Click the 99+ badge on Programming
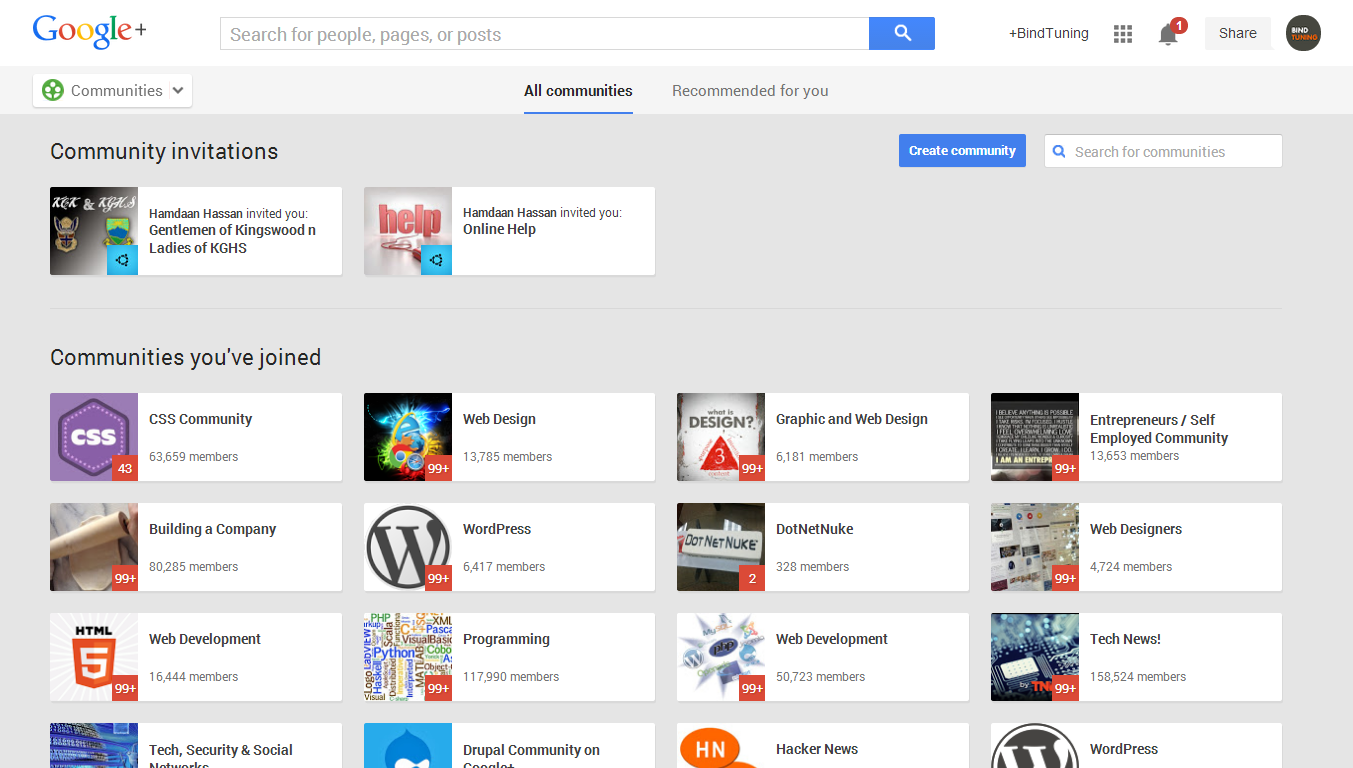This screenshot has width=1353, height=768. click(438, 688)
